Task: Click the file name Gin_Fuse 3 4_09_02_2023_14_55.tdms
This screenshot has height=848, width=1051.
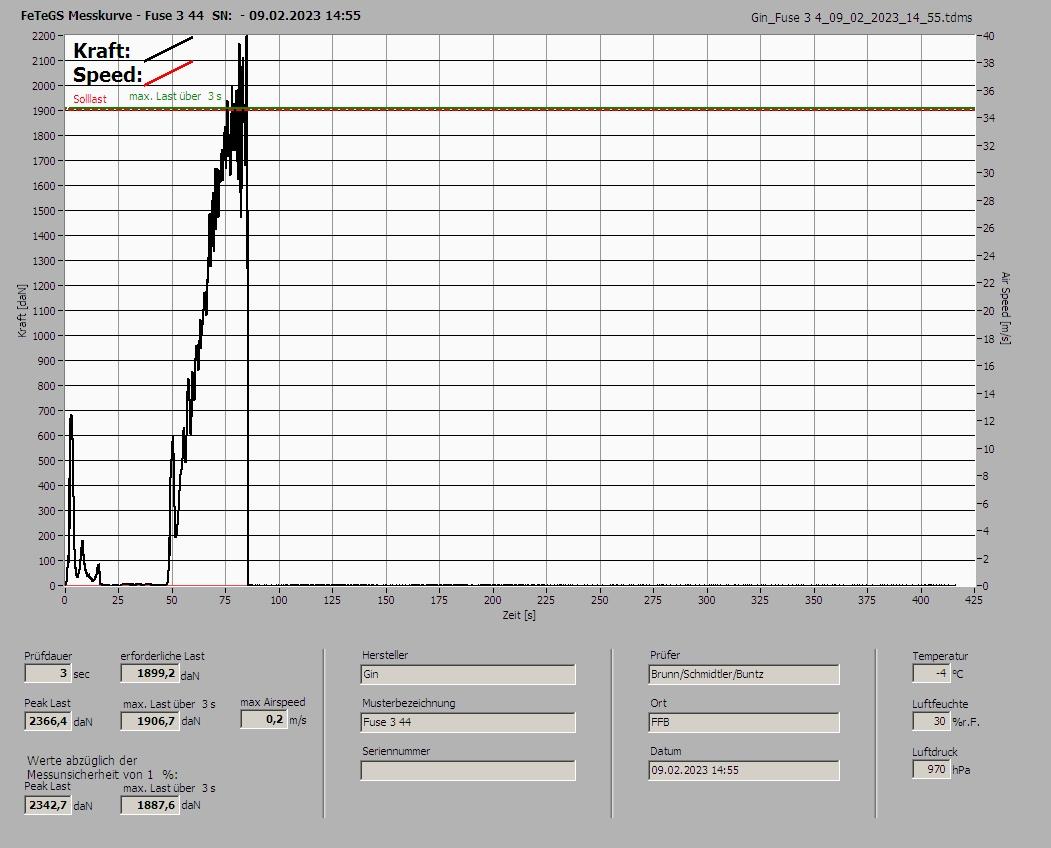Action: (x=861, y=18)
